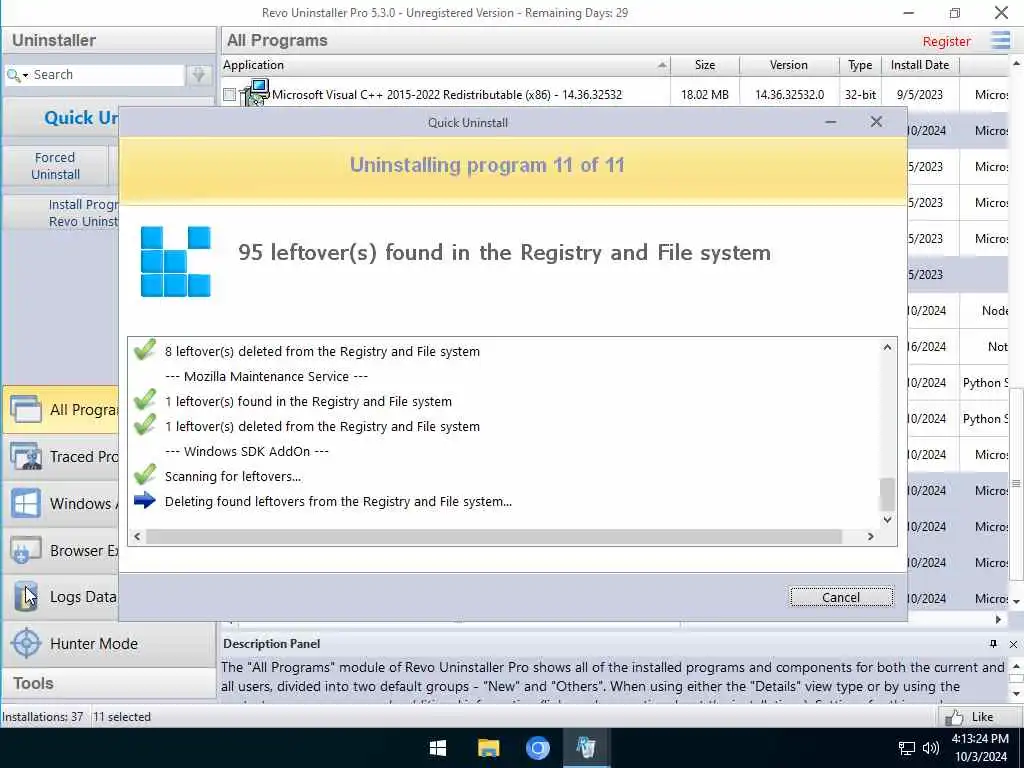Sort by the Size column header
This screenshot has height=768, width=1024.
click(x=705, y=65)
